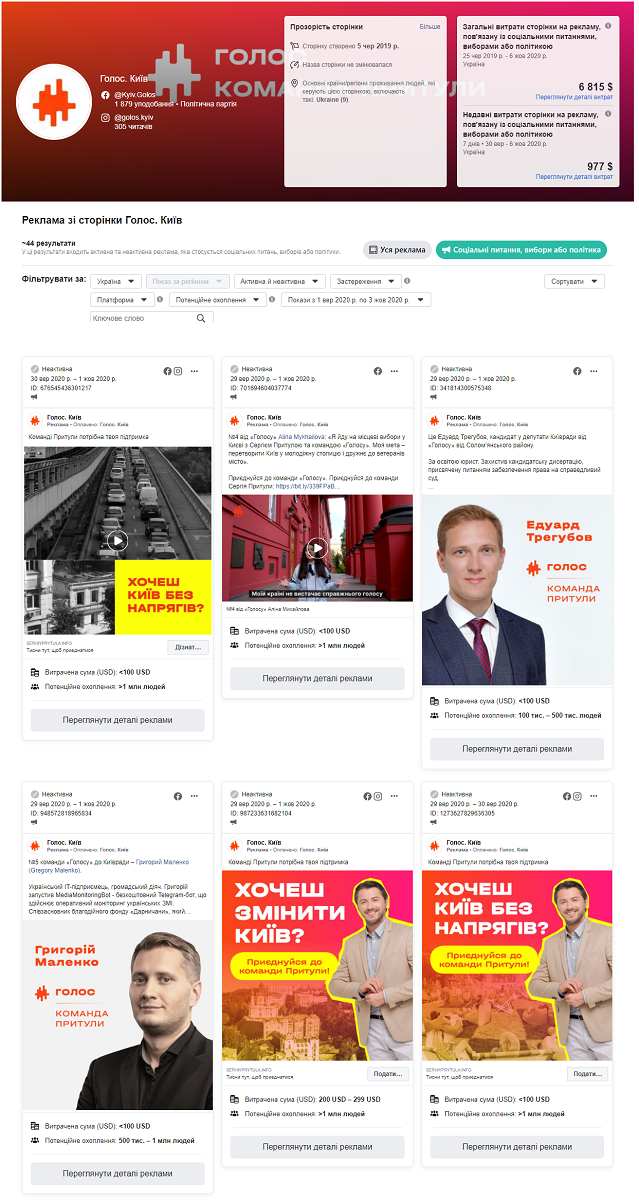Viewport: 639px width, 1200px height.
Task: Expand the Україна country dropdown
Action: 116,282
